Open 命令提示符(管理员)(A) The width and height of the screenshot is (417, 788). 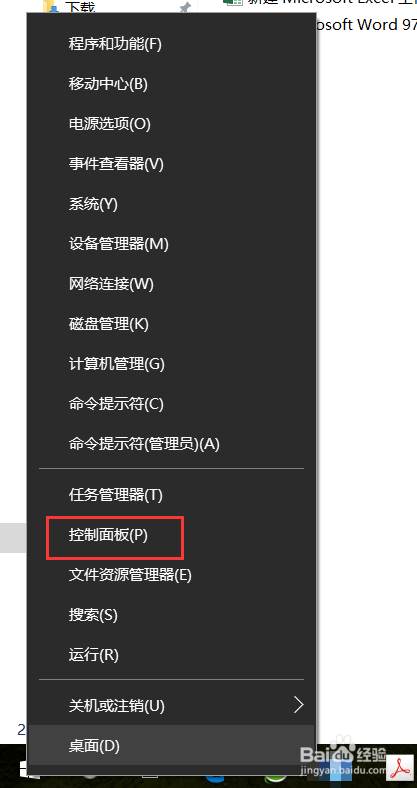click(x=172, y=444)
